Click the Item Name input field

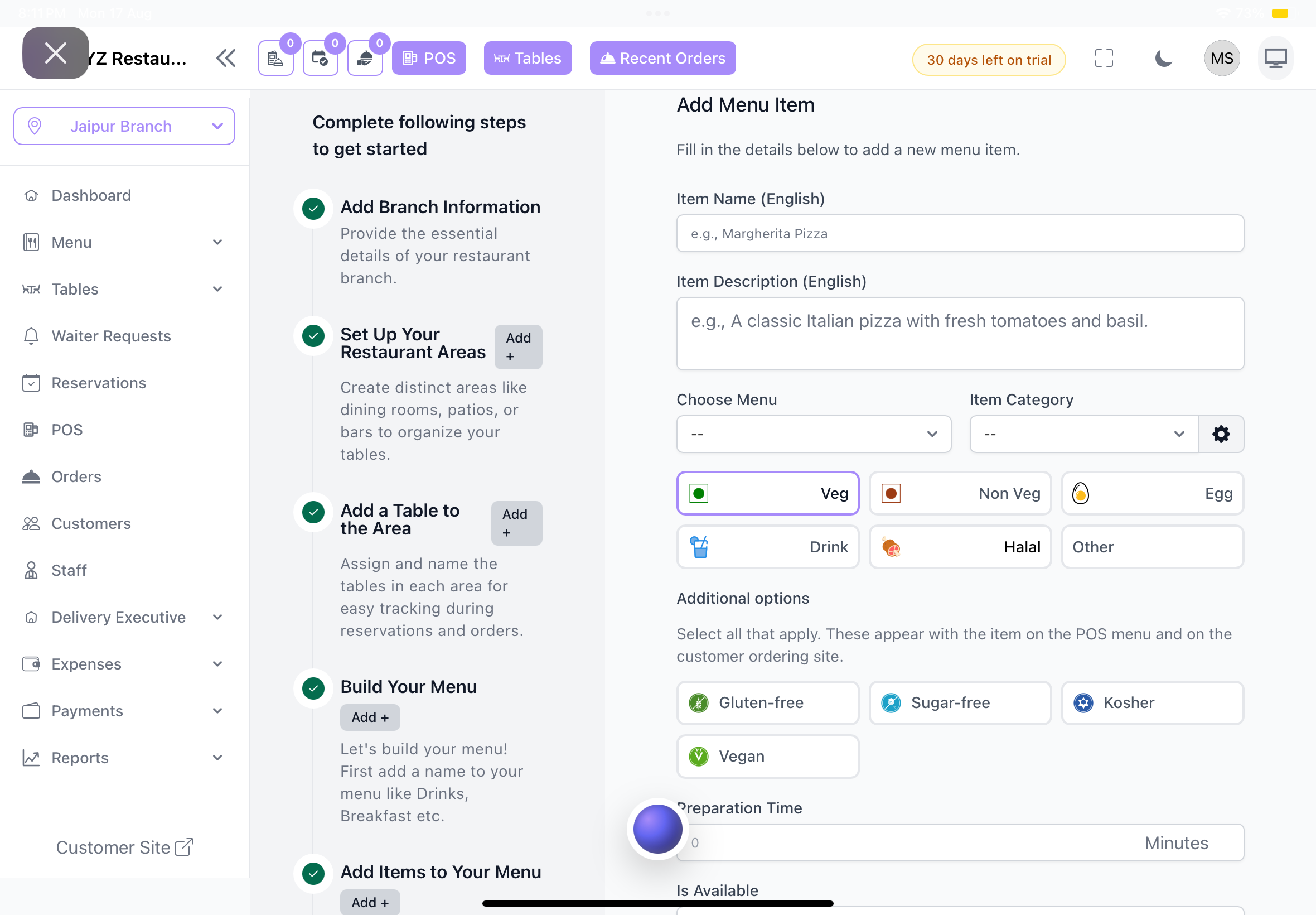click(960, 233)
